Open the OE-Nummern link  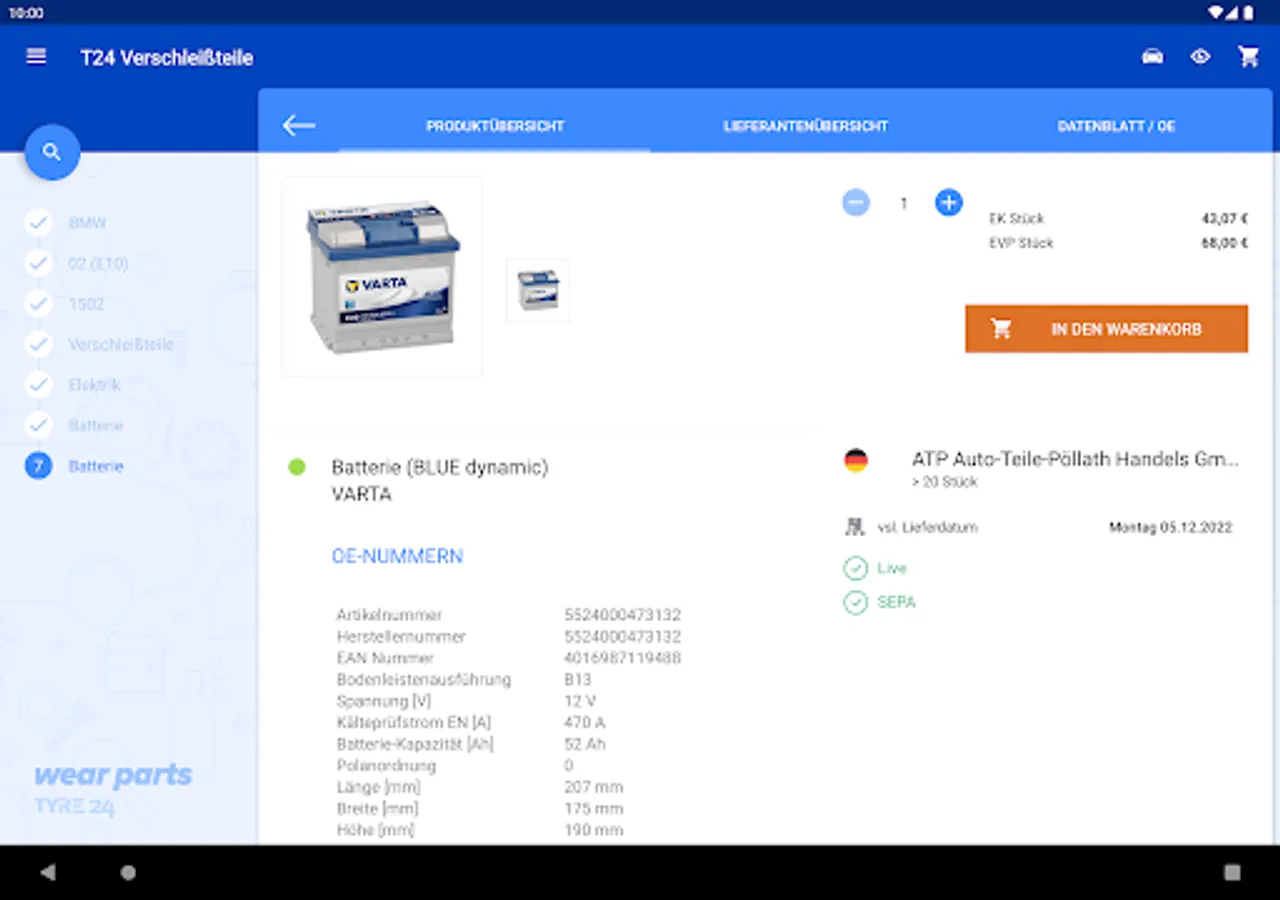(x=397, y=556)
